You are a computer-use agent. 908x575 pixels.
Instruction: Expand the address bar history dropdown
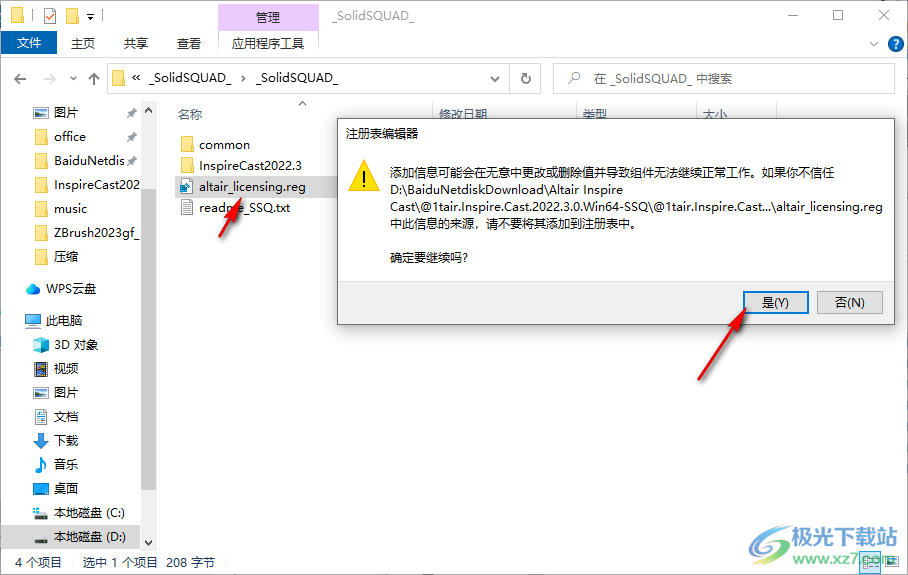pos(495,79)
